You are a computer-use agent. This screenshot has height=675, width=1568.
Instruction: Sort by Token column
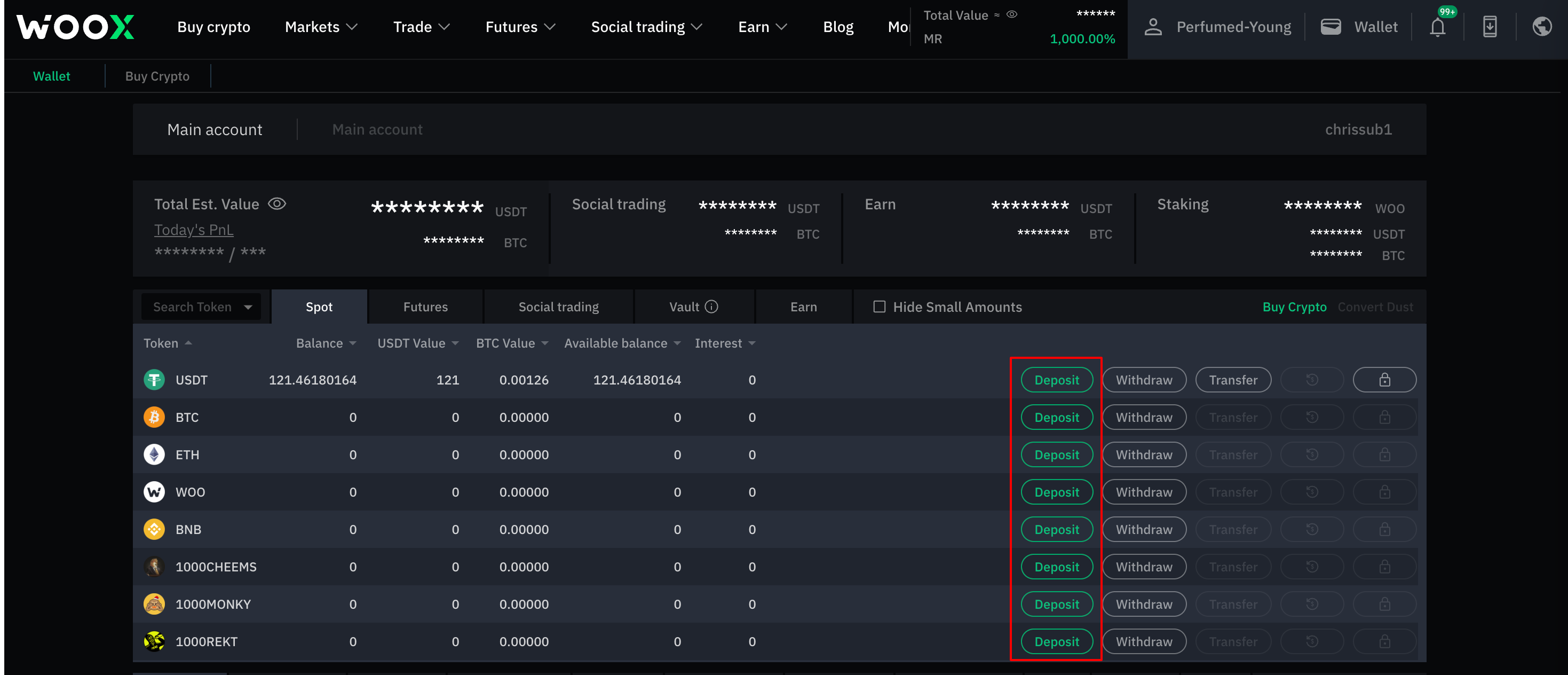click(168, 343)
